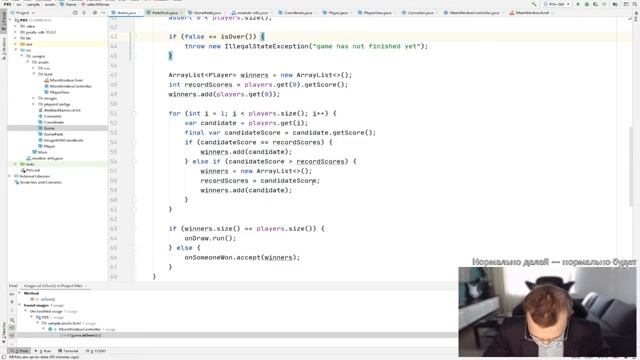Click the Search Everywhere magnifier icon

[636, 4]
